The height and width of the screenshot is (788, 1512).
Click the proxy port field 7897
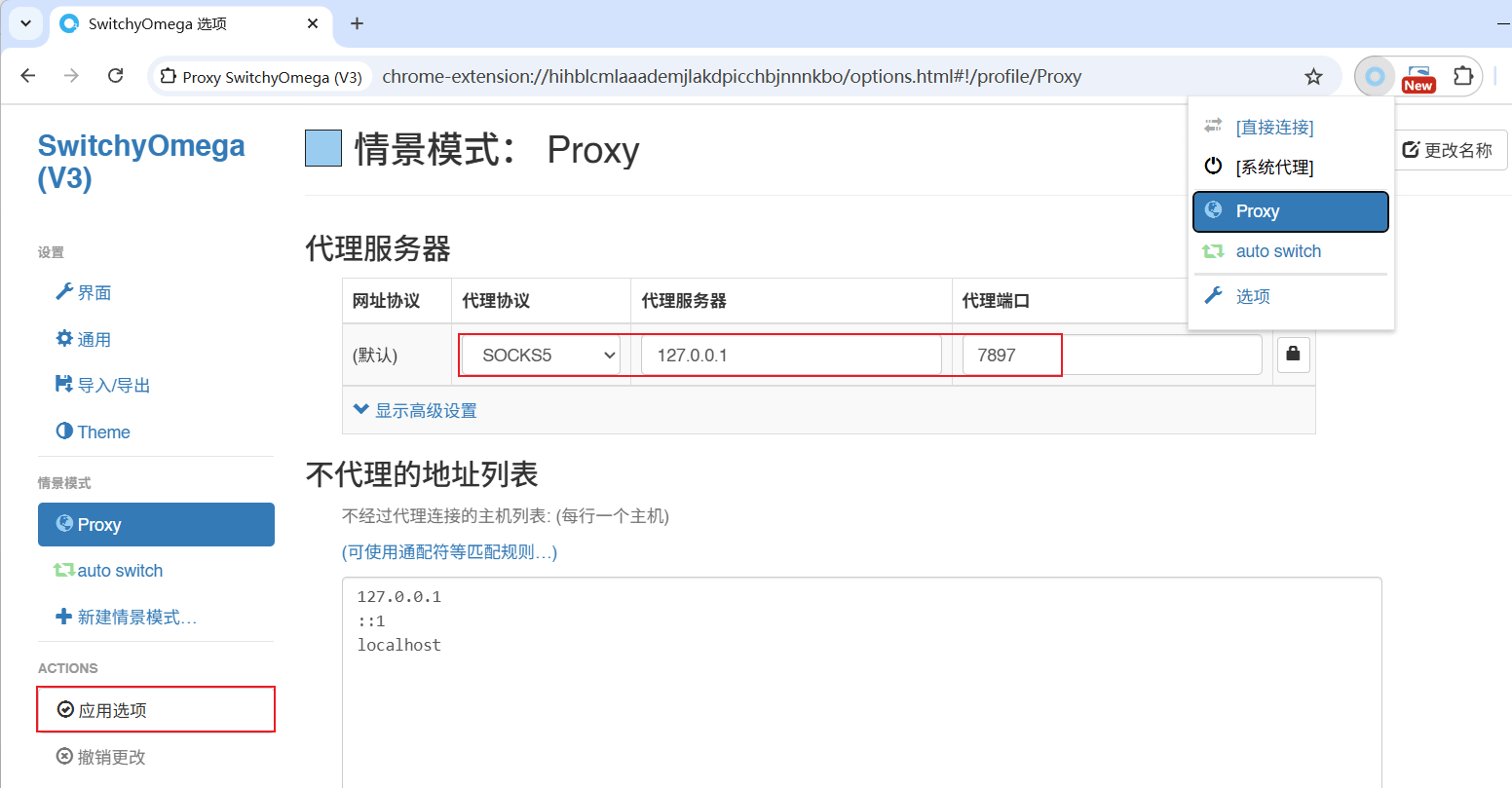click(x=1112, y=356)
